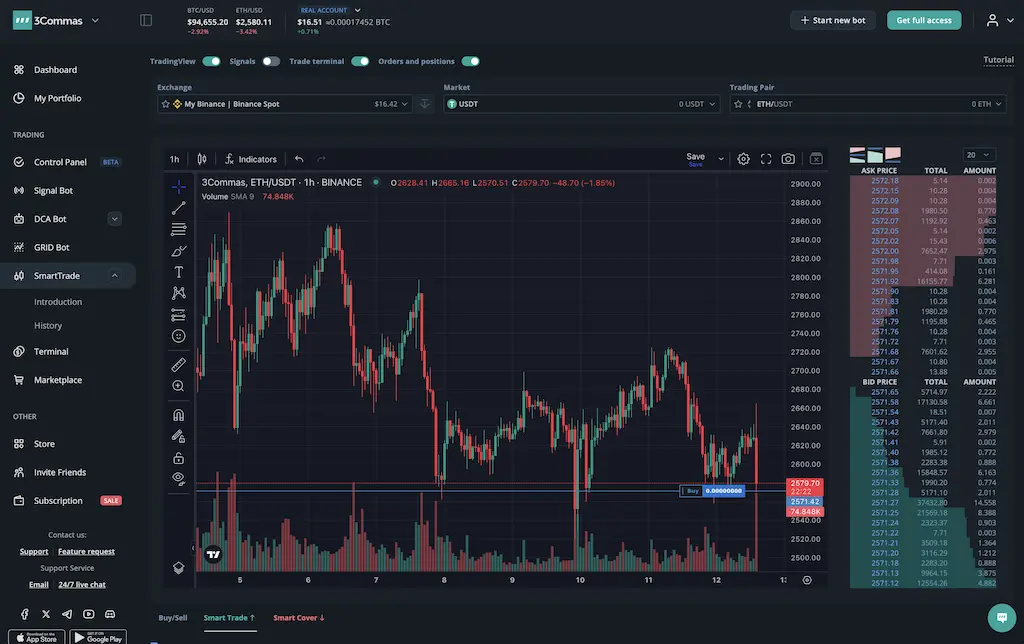1024x644 pixels.
Task: Select the text annotation tool
Action: tap(179, 272)
